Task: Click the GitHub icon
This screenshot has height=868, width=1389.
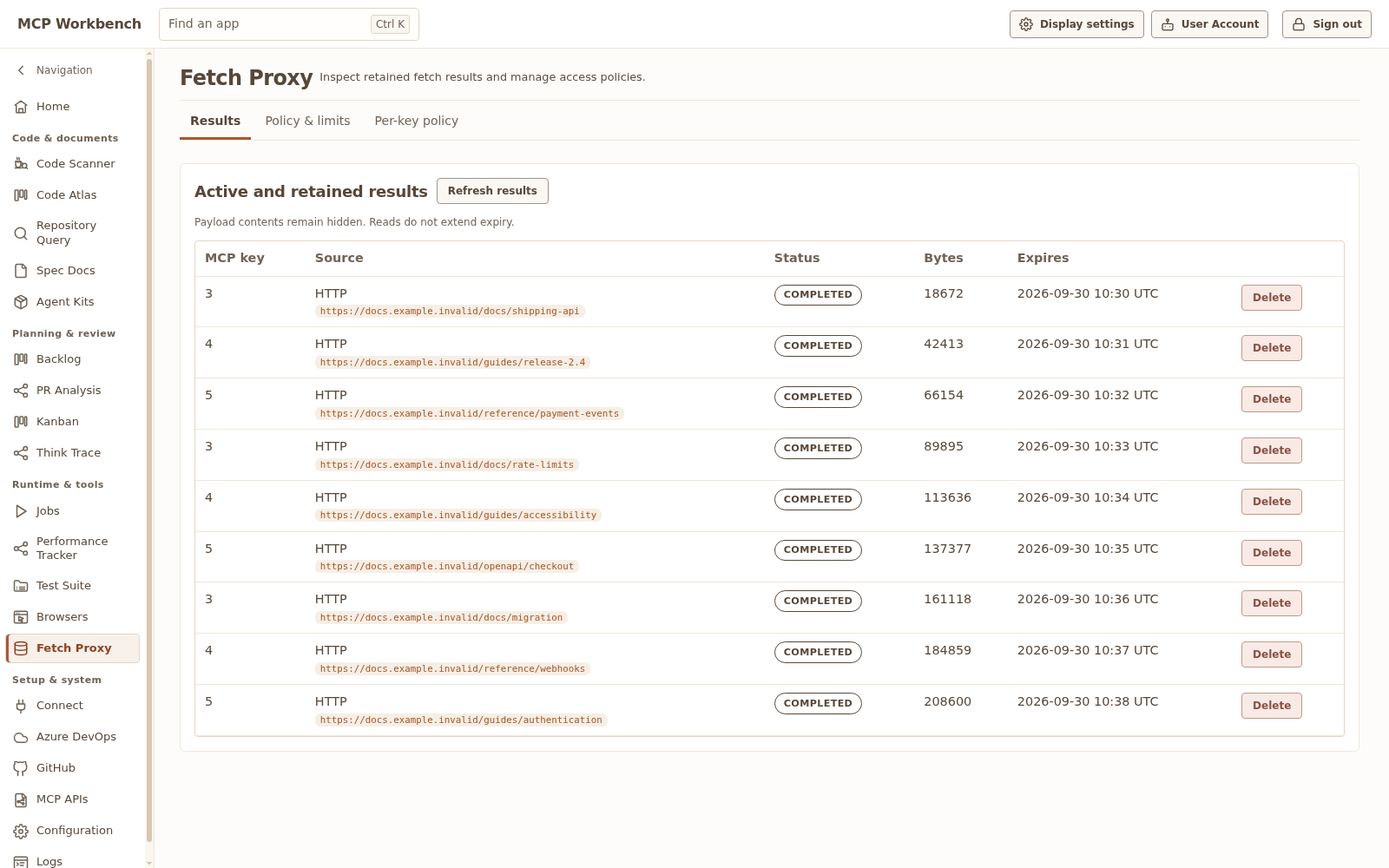Action: click(x=21, y=768)
